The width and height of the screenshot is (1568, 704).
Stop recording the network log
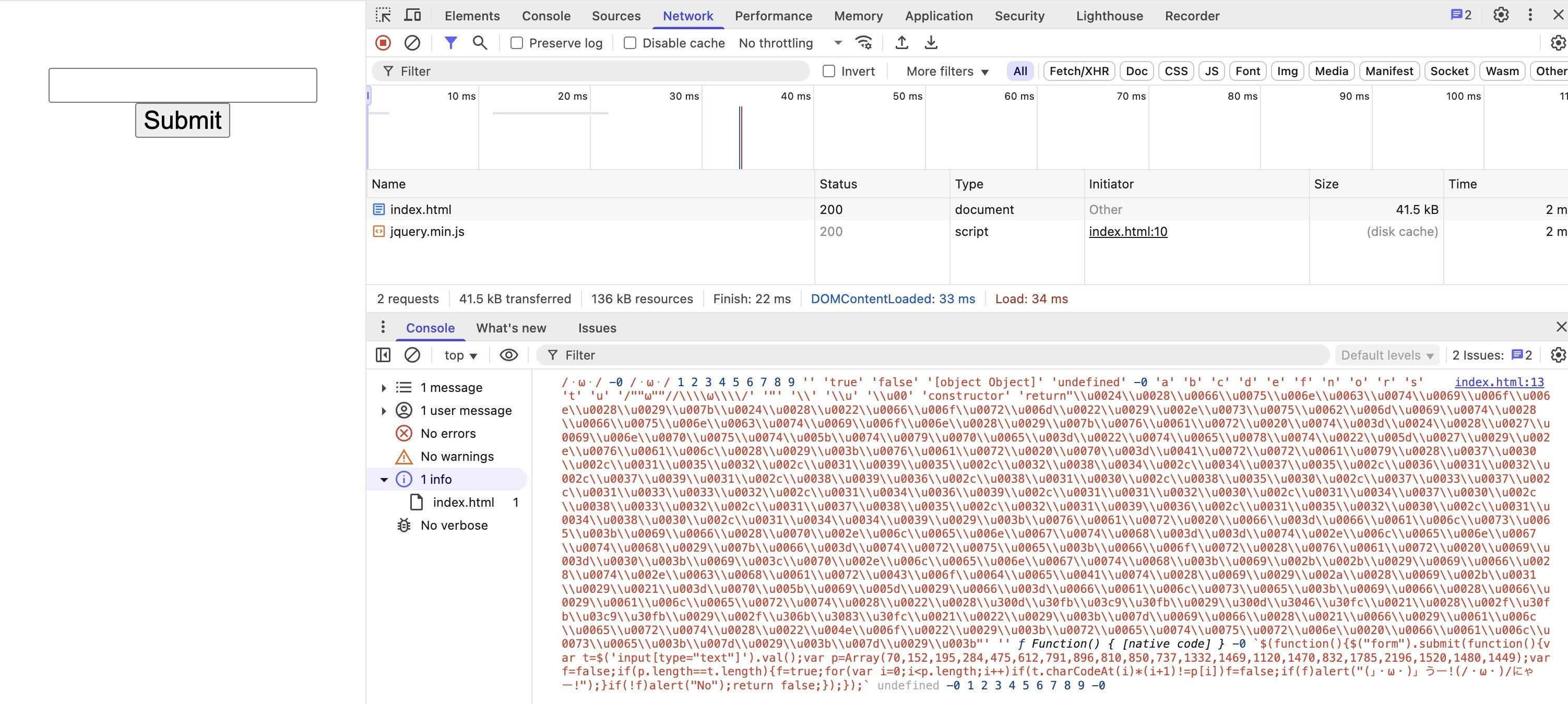pyautogui.click(x=383, y=43)
